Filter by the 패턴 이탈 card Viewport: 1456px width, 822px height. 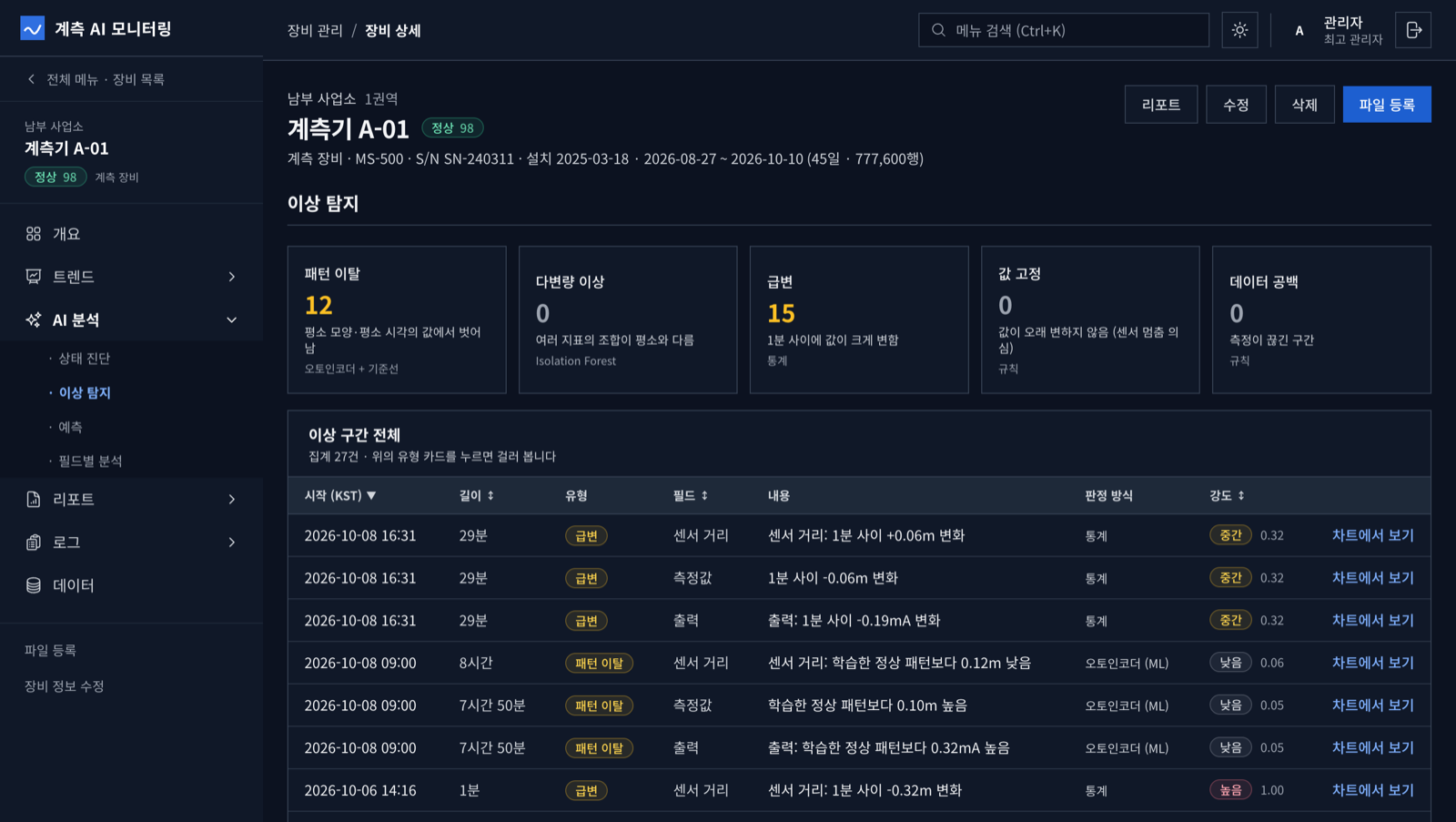coord(397,320)
